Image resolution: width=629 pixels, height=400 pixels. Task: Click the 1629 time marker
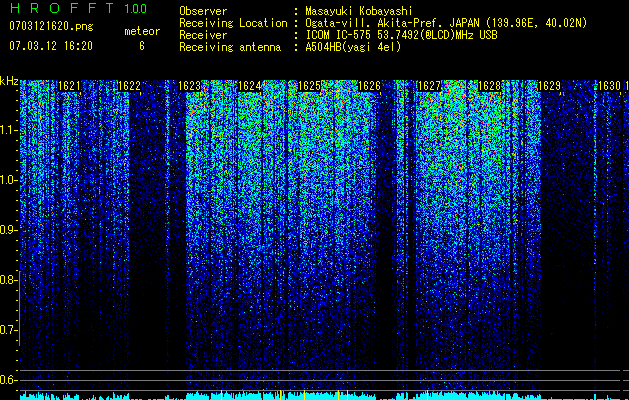(550, 86)
